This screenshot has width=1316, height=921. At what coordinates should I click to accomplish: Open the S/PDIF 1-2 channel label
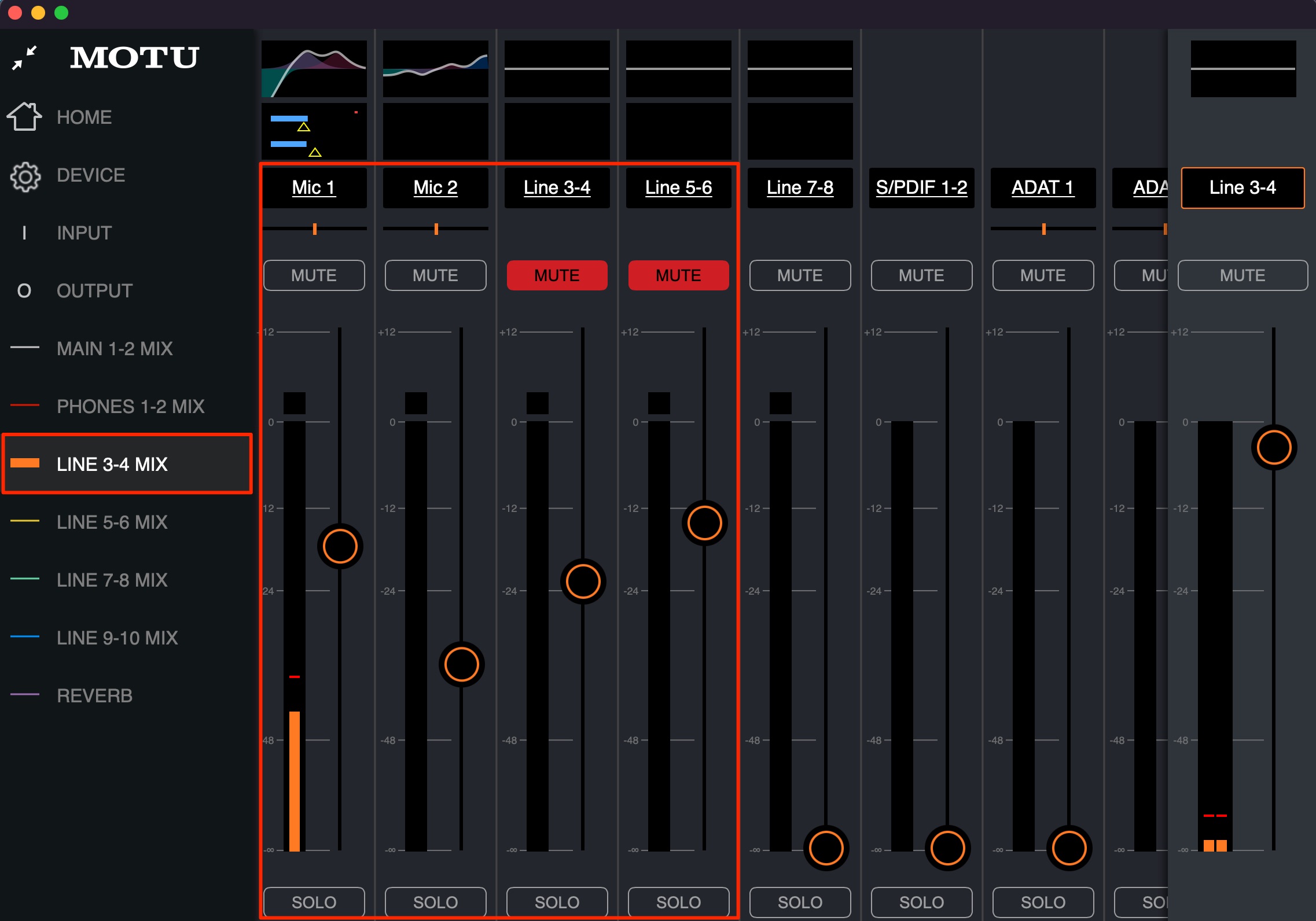[922, 187]
